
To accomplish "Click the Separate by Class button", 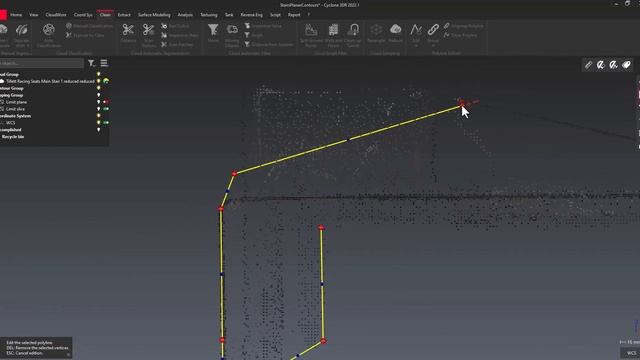I will pos(89,26).
